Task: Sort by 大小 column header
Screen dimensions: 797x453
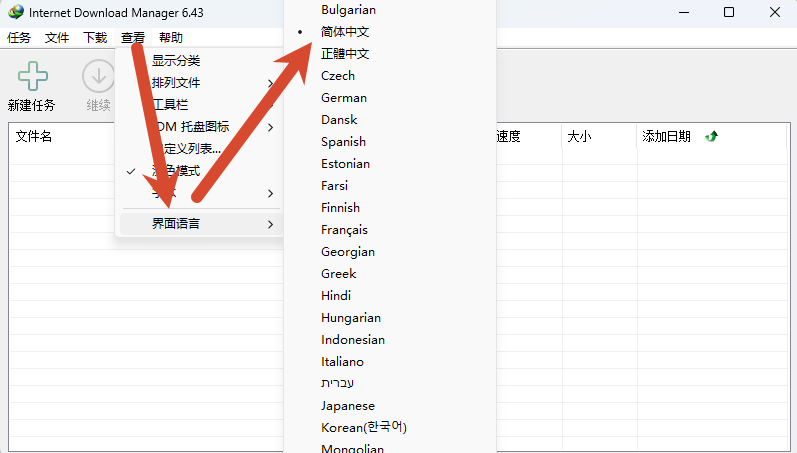Action: (x=579, y=136)
